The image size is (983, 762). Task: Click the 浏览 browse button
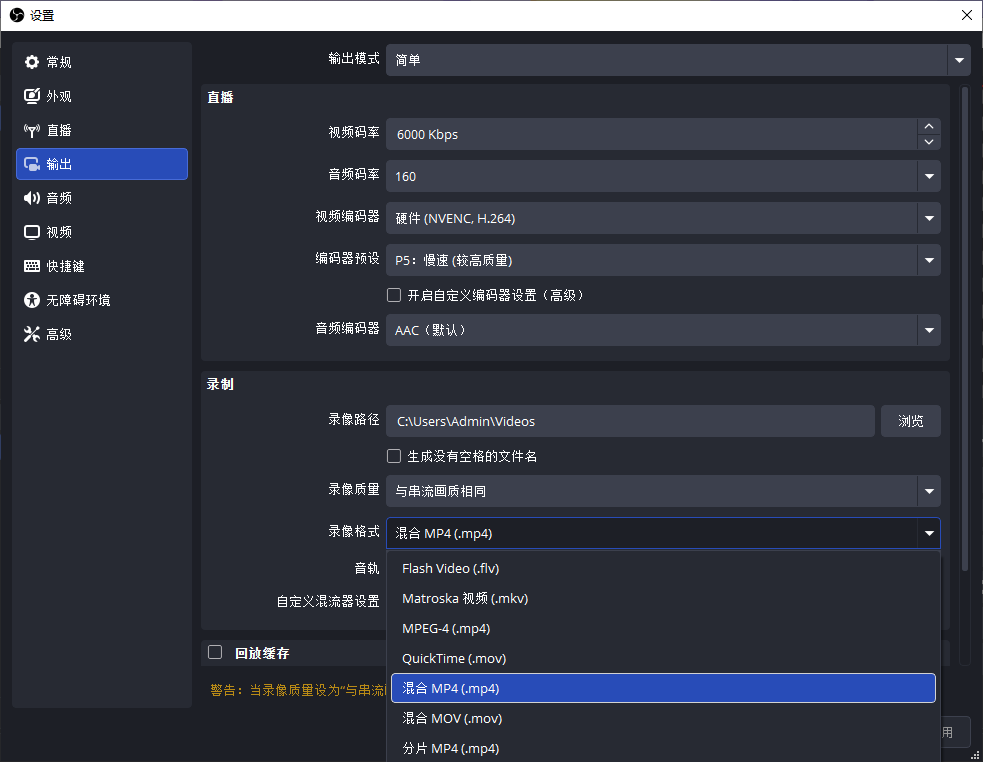click(910, 421)
